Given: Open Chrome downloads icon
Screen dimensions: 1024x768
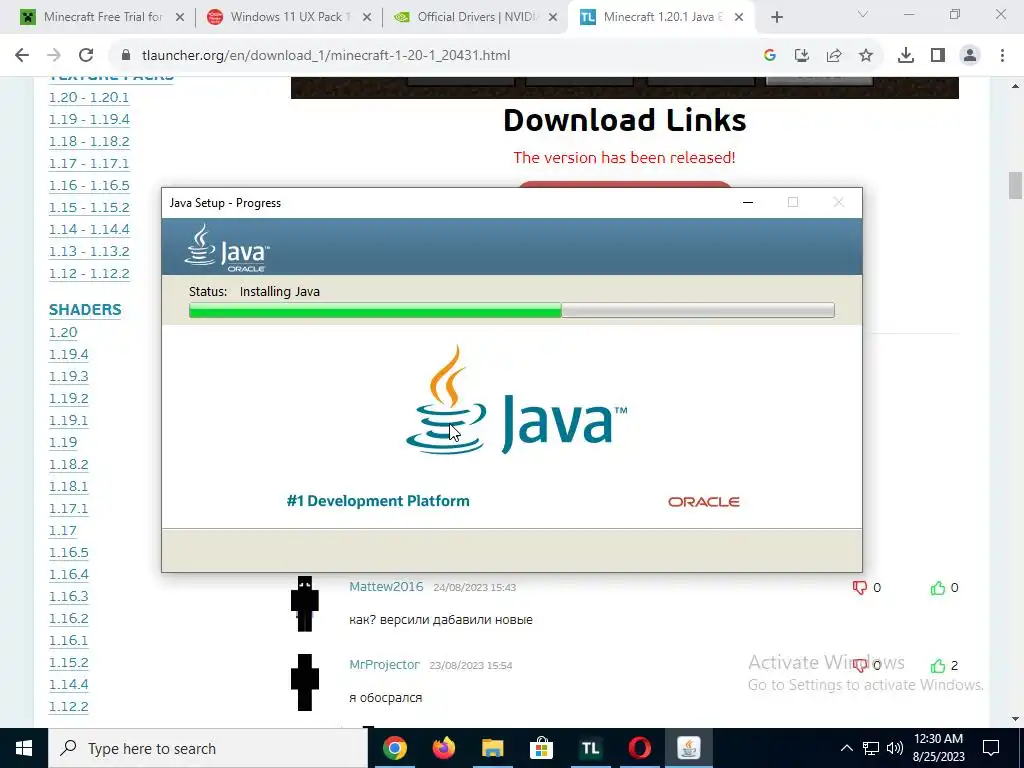Looking at the screenshot, I should point(906,56).
